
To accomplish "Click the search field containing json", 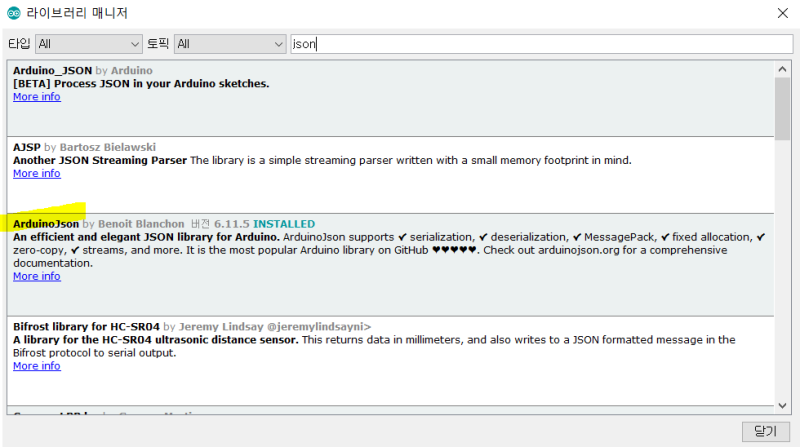I will [x=541, y=44].
